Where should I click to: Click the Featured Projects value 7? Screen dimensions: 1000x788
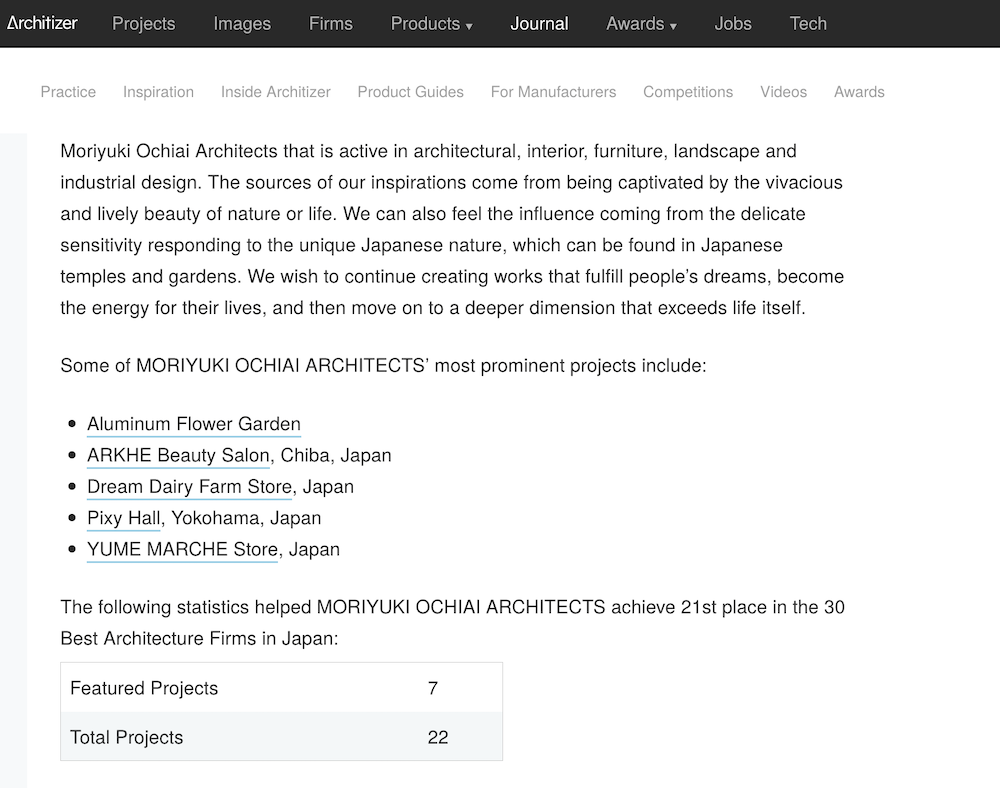433,688
